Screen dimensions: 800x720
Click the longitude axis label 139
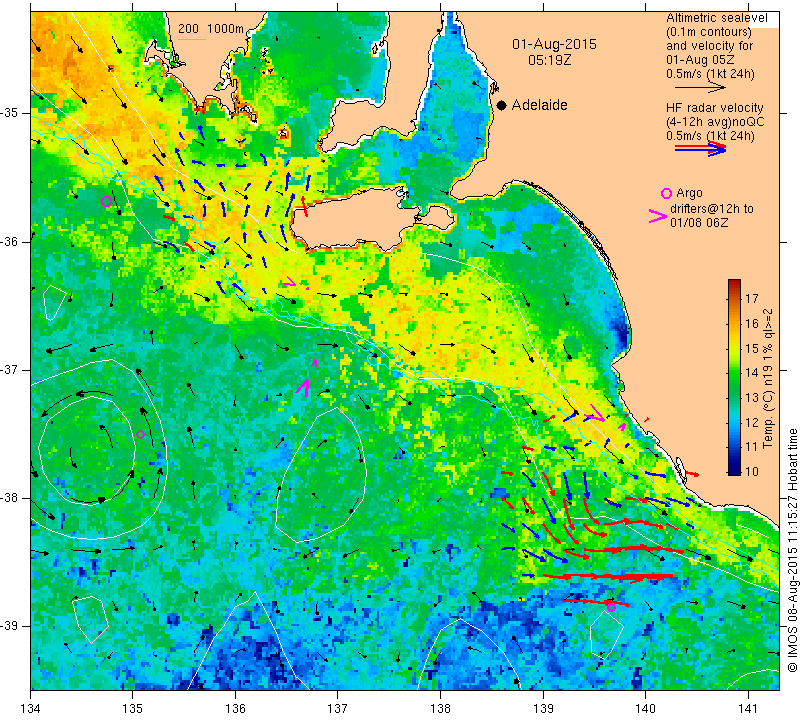click(x=543, y=708)
